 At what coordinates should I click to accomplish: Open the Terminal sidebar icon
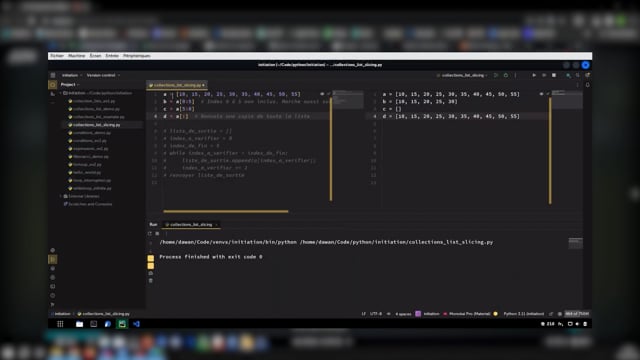[53, 287]
